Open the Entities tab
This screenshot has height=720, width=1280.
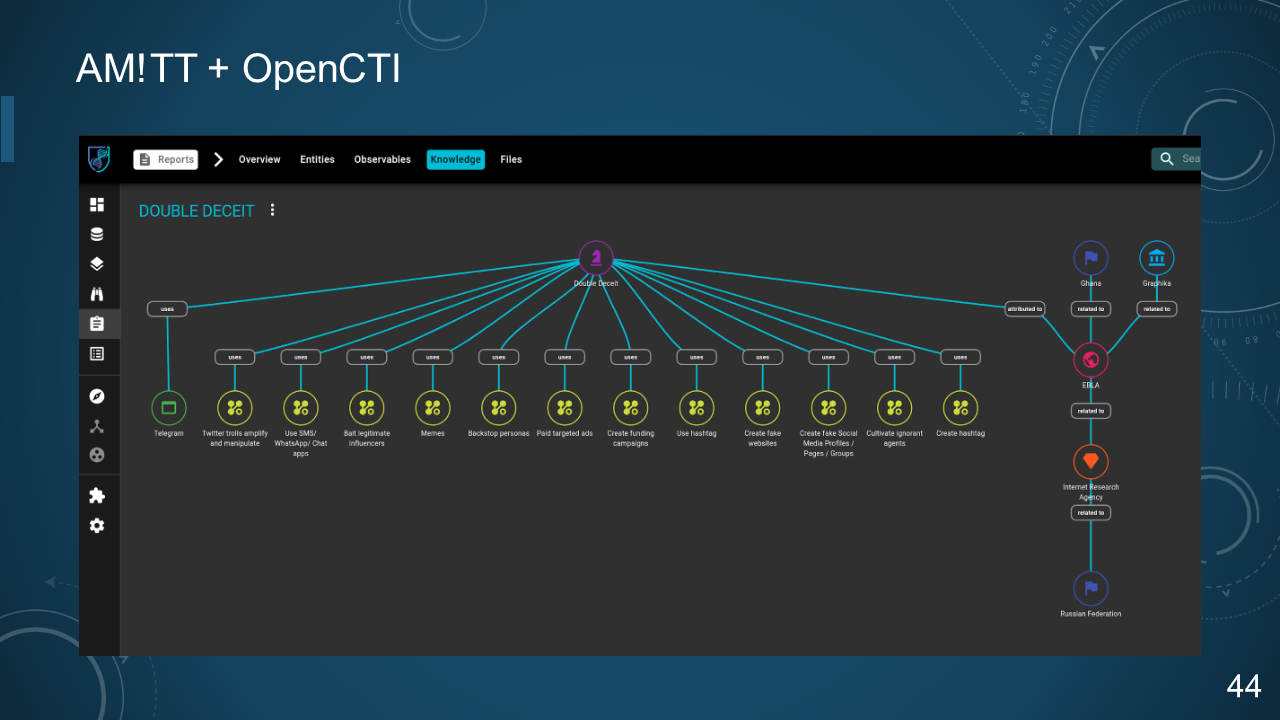pos(317,159)
